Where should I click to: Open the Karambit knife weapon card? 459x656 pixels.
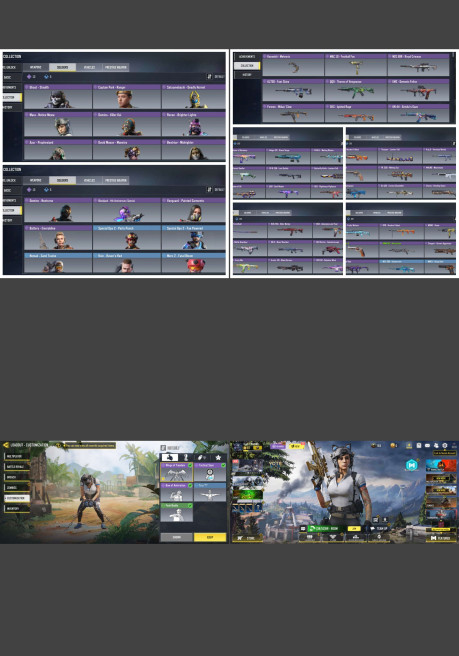293,65
